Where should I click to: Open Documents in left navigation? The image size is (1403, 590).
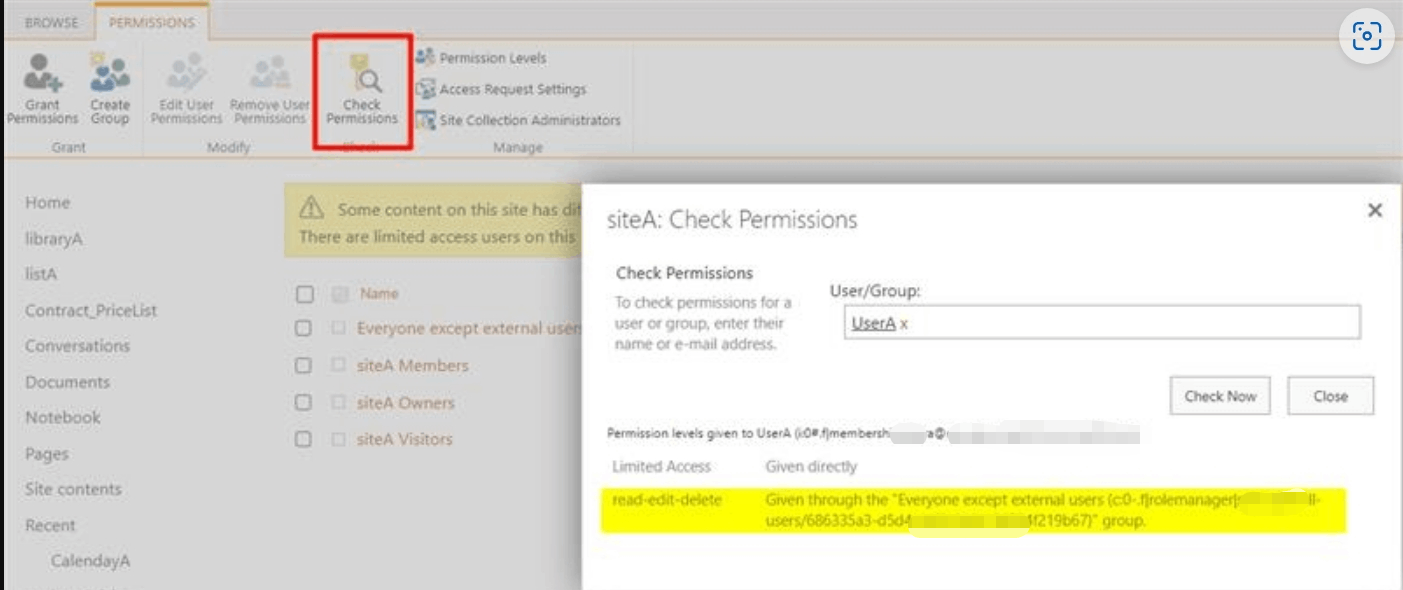68,382
